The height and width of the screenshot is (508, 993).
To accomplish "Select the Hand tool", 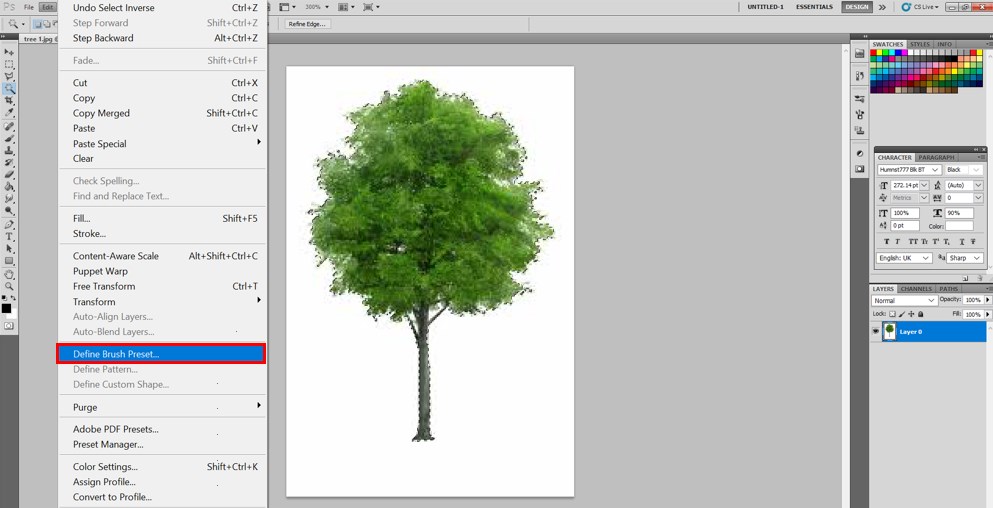I will tap(9, 273).
